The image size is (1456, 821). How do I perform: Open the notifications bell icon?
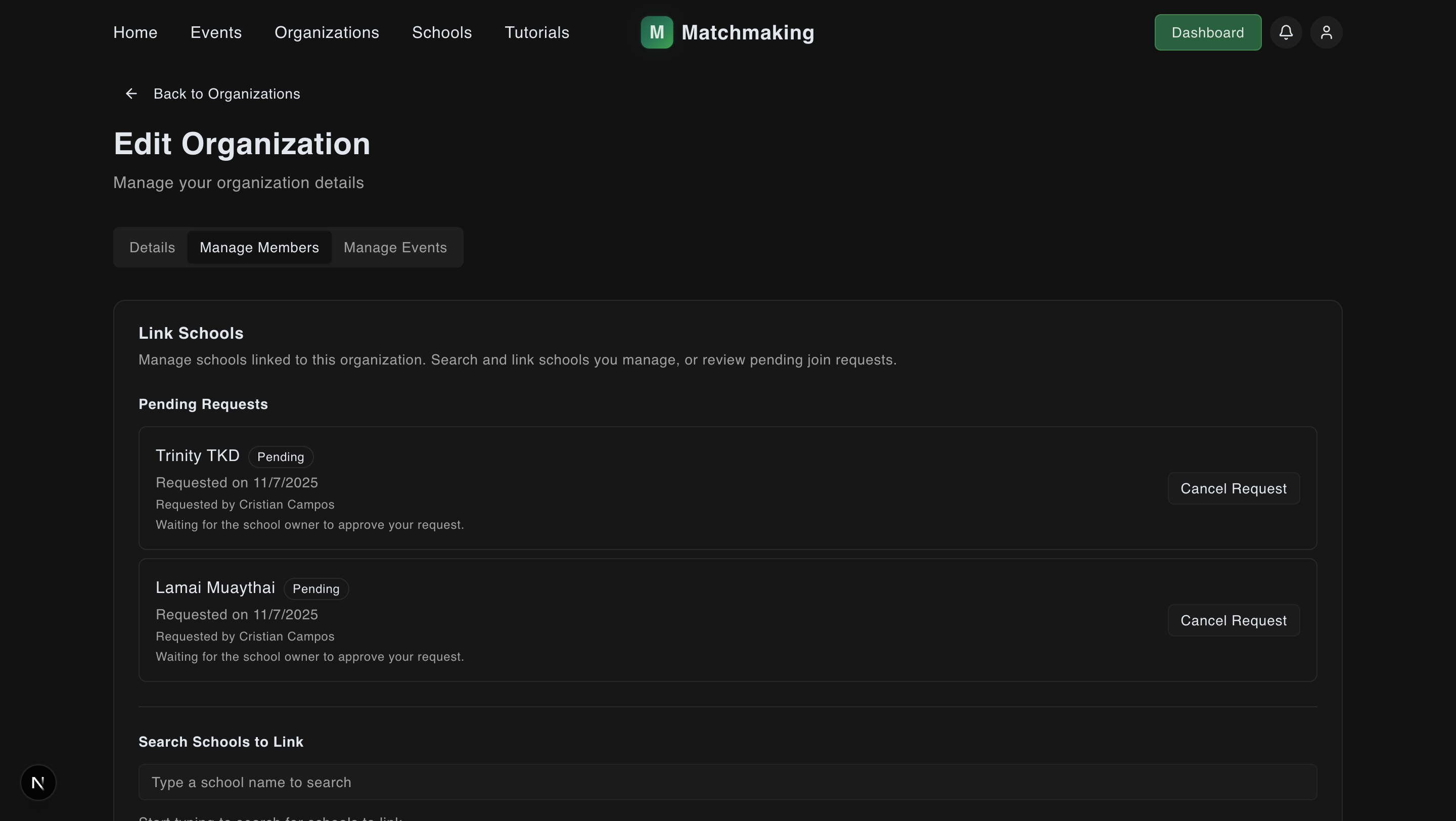(x=1286, y=32)
